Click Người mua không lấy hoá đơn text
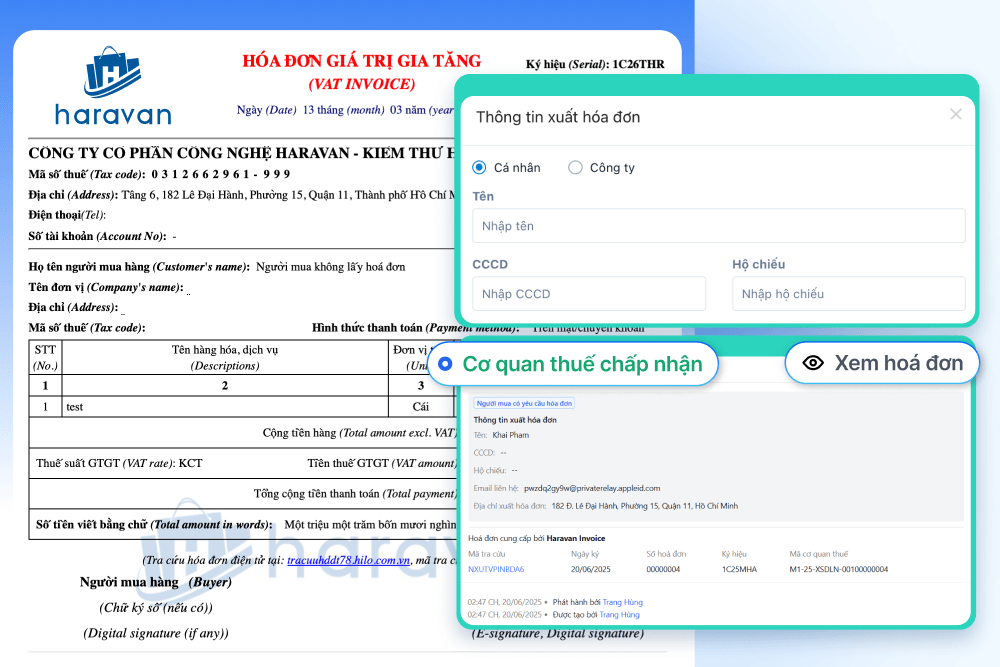Image resolution: width=1000 pixels, height=667 pixels. pos(330,267)
